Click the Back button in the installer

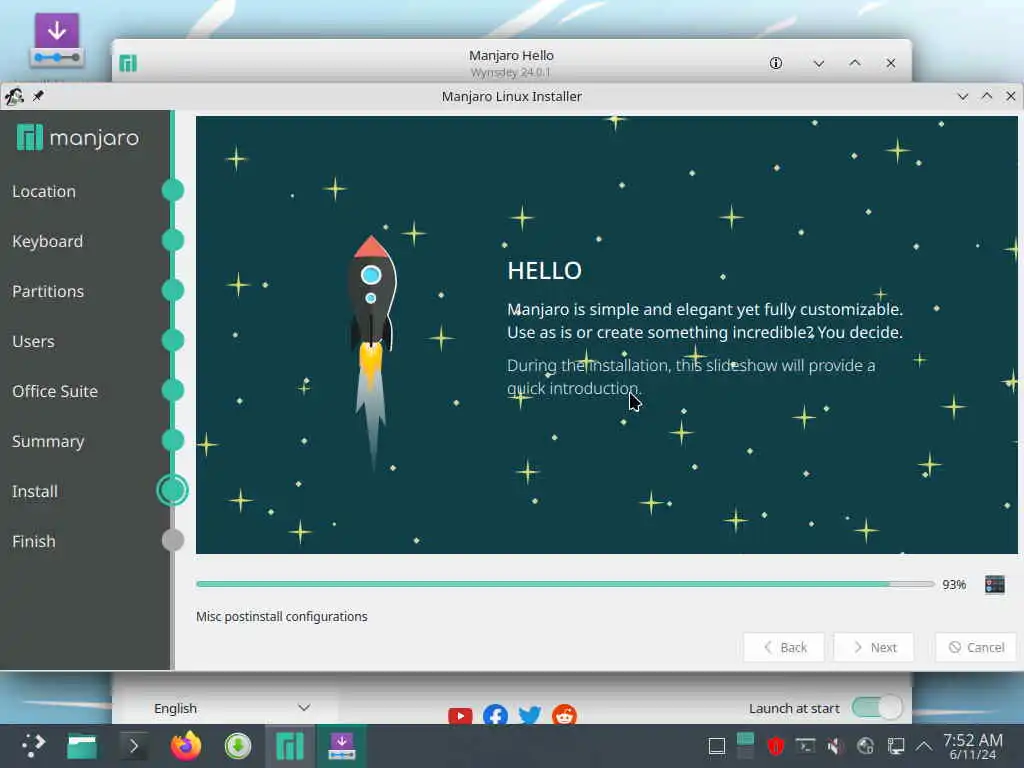(x=784, y=647)
